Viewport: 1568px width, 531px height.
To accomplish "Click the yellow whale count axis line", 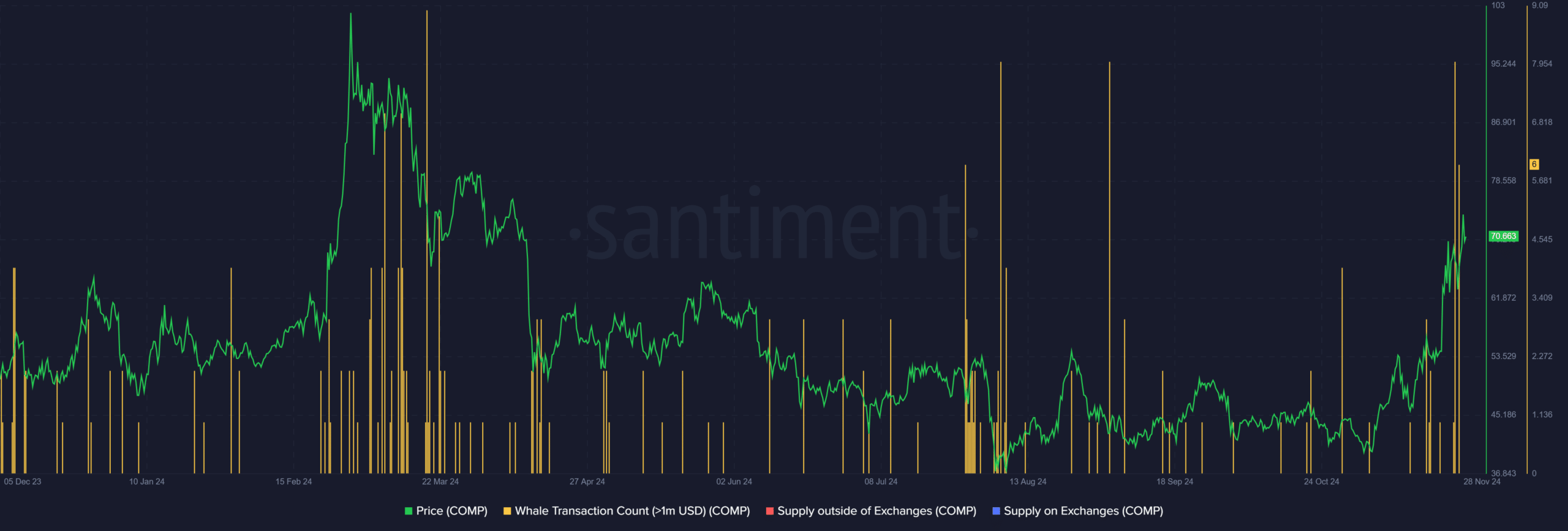I will pyautogui.click(x=1527, y=239).
